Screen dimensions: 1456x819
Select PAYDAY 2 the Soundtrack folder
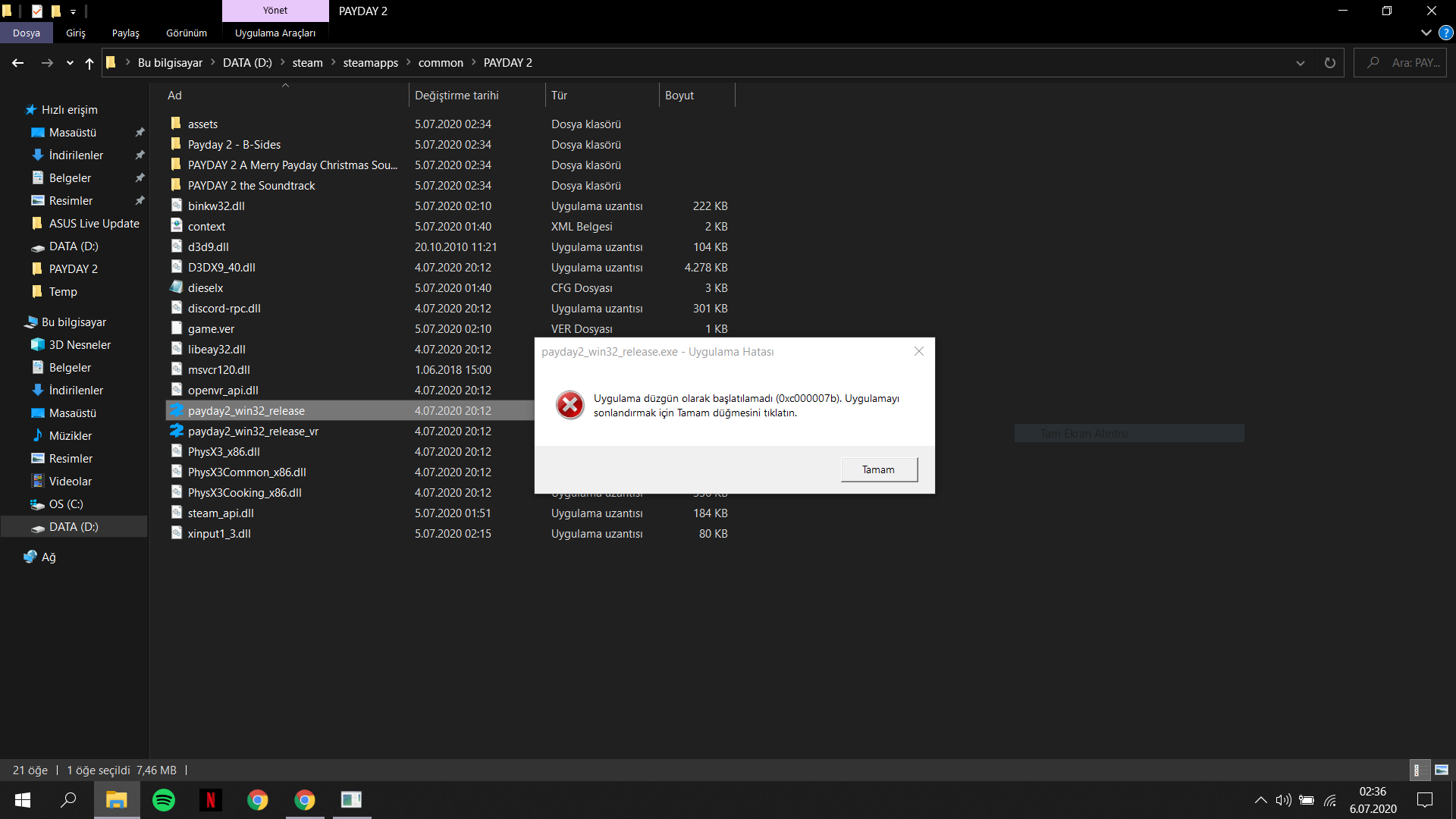251,186
